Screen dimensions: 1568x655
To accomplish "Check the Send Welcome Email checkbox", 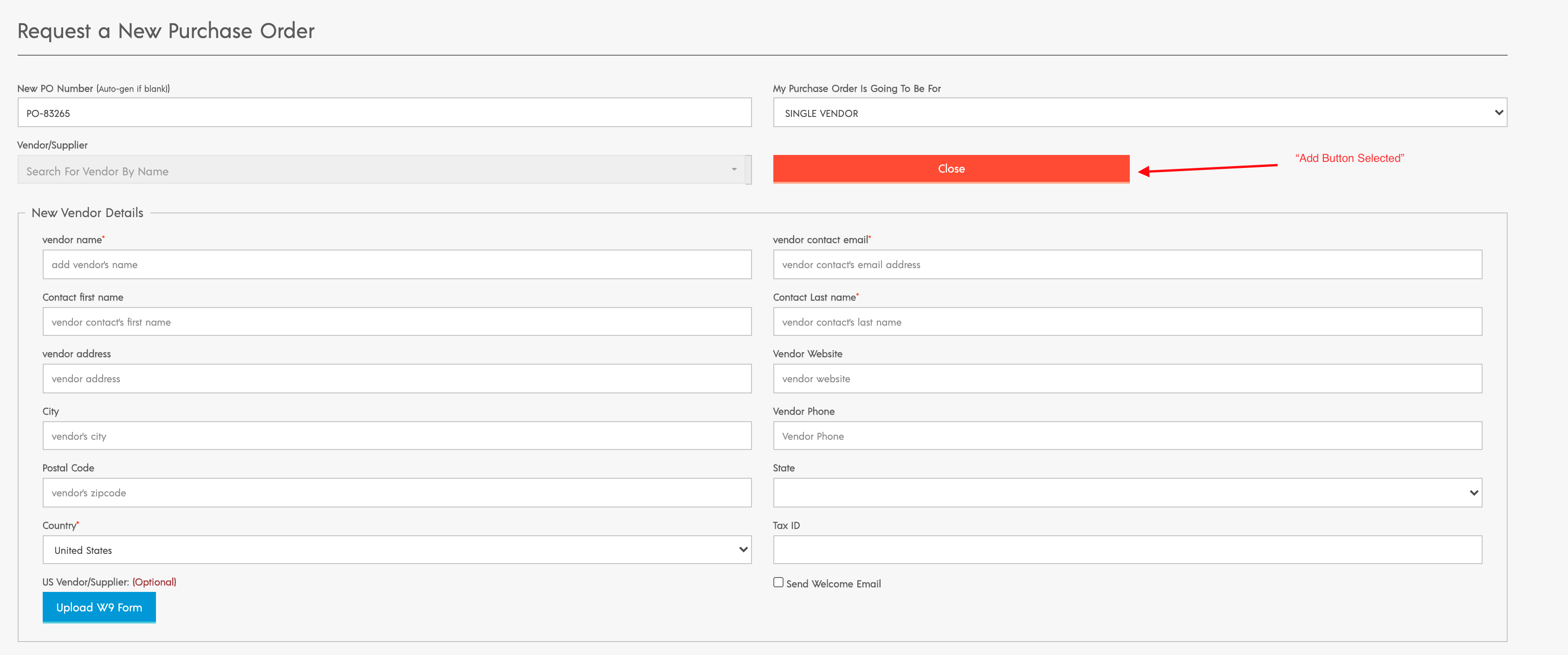I will (778, 582).
